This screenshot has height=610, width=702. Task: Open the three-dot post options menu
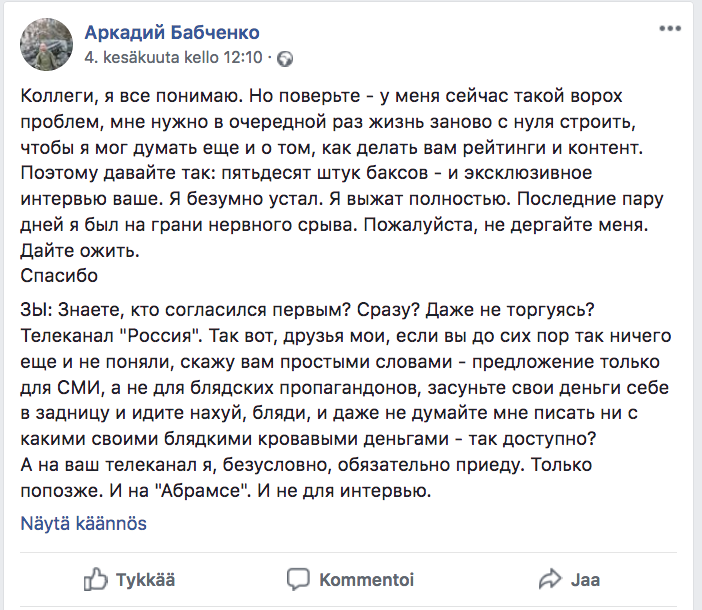[668, 29]
